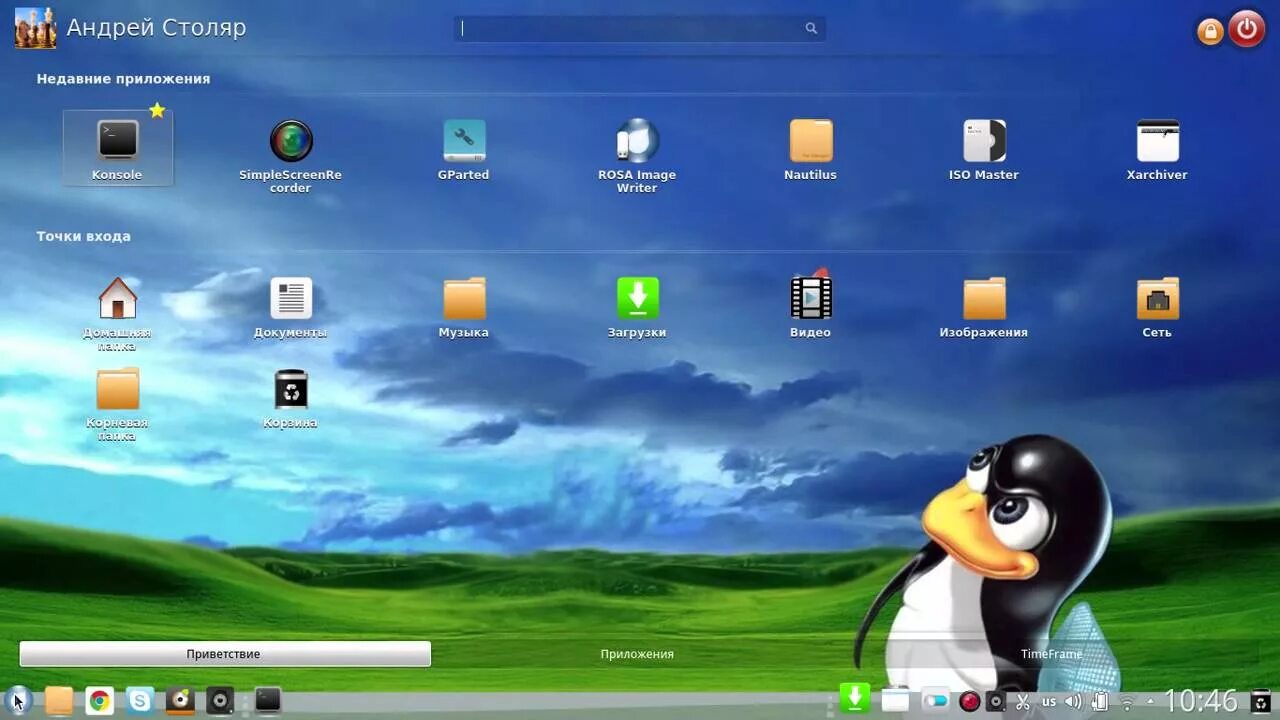Open the Музыка folder
The width and height of the screenshot is (1280, 720).
(x=464, y=298)
